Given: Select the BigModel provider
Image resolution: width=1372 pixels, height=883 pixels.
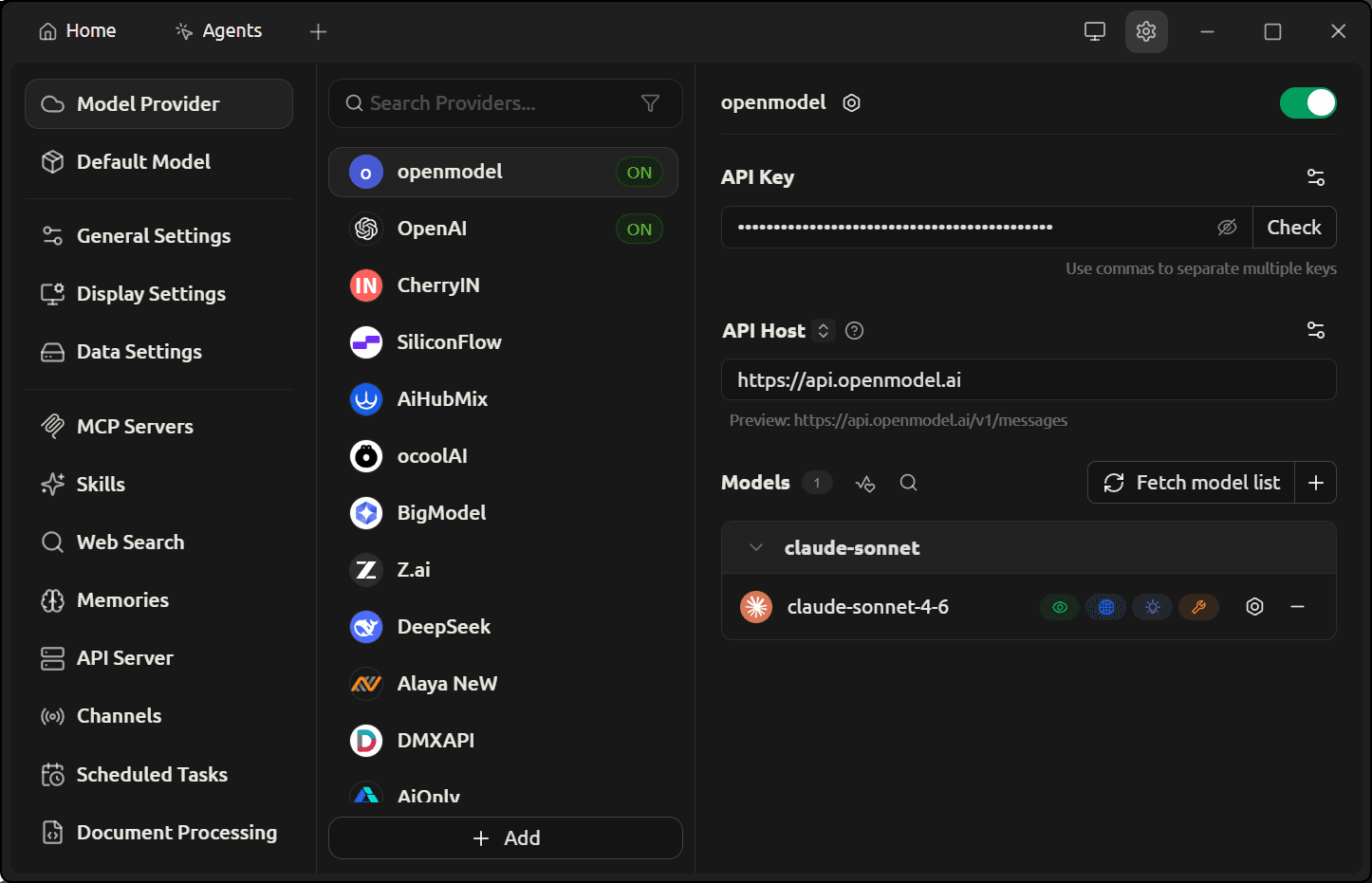Looking at the screenshot, I should 504,513.
